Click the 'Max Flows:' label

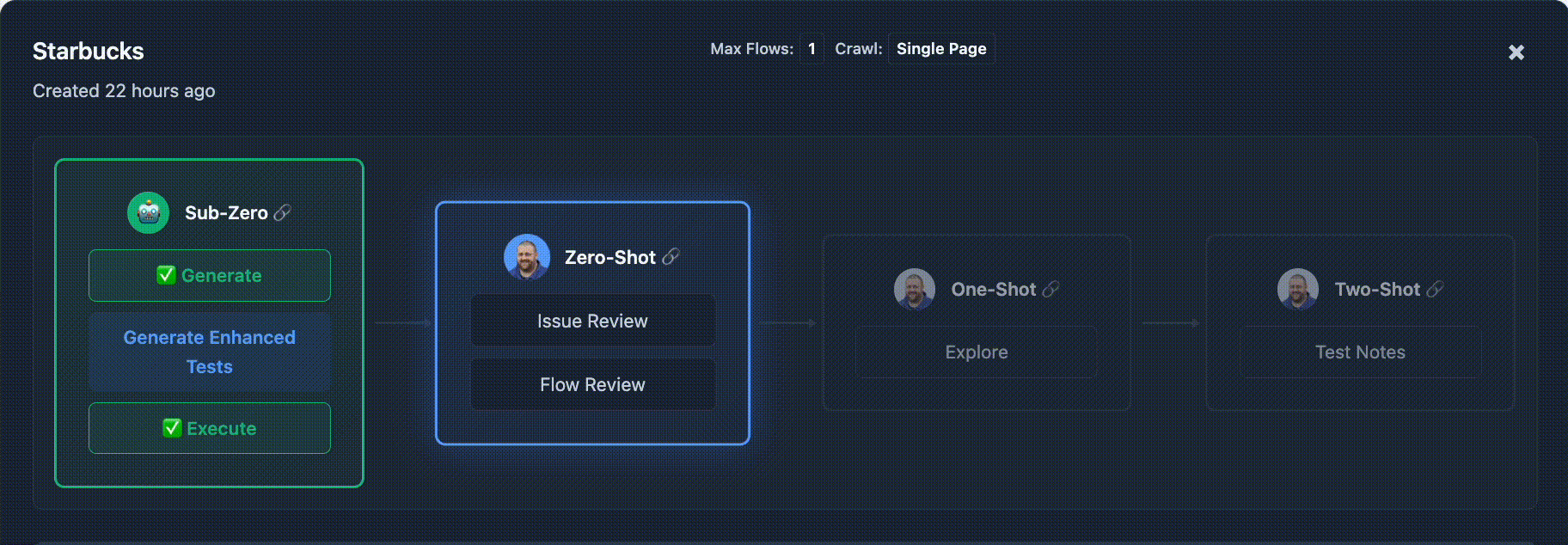click(752, 49)
